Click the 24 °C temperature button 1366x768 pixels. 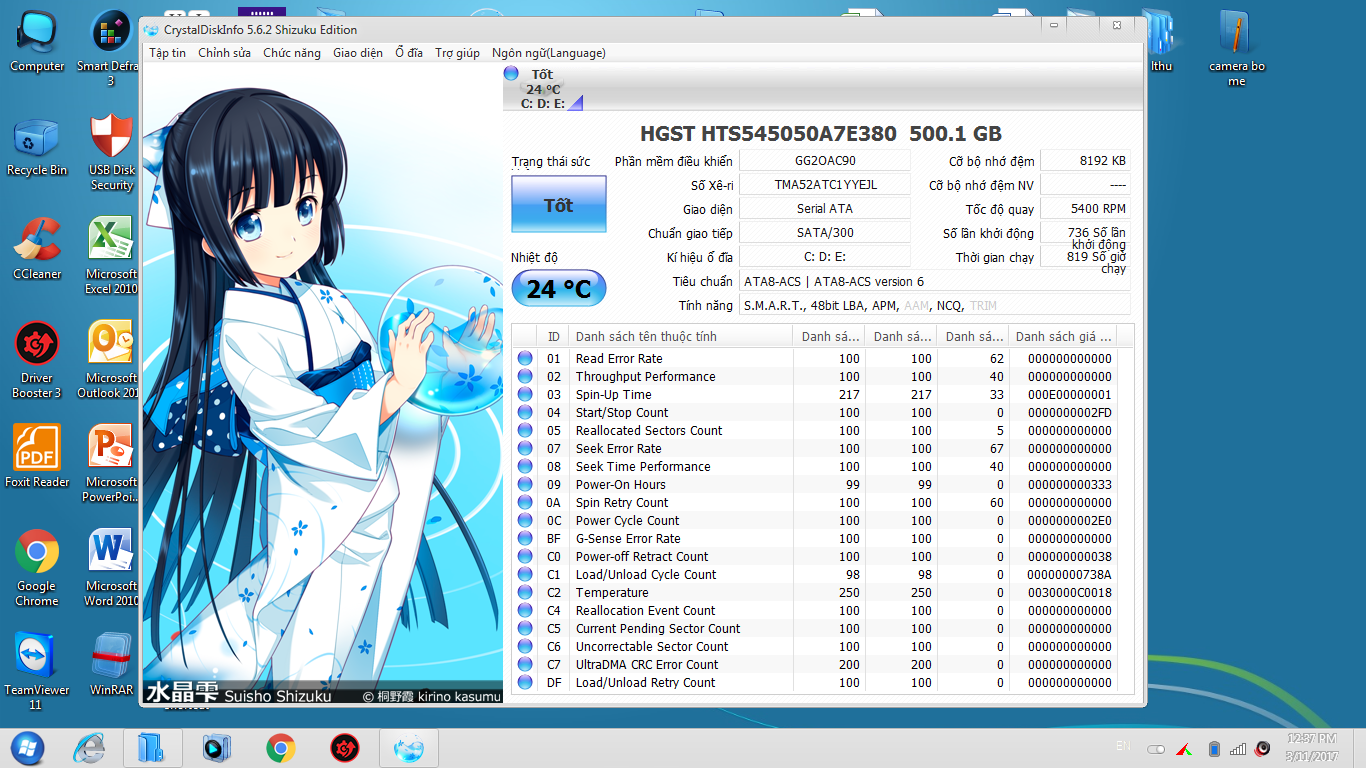(x=559, y=289)
